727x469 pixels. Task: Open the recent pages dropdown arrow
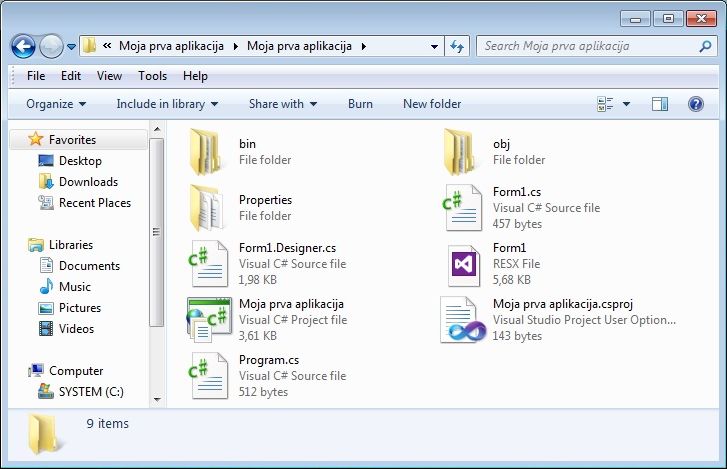71,47
